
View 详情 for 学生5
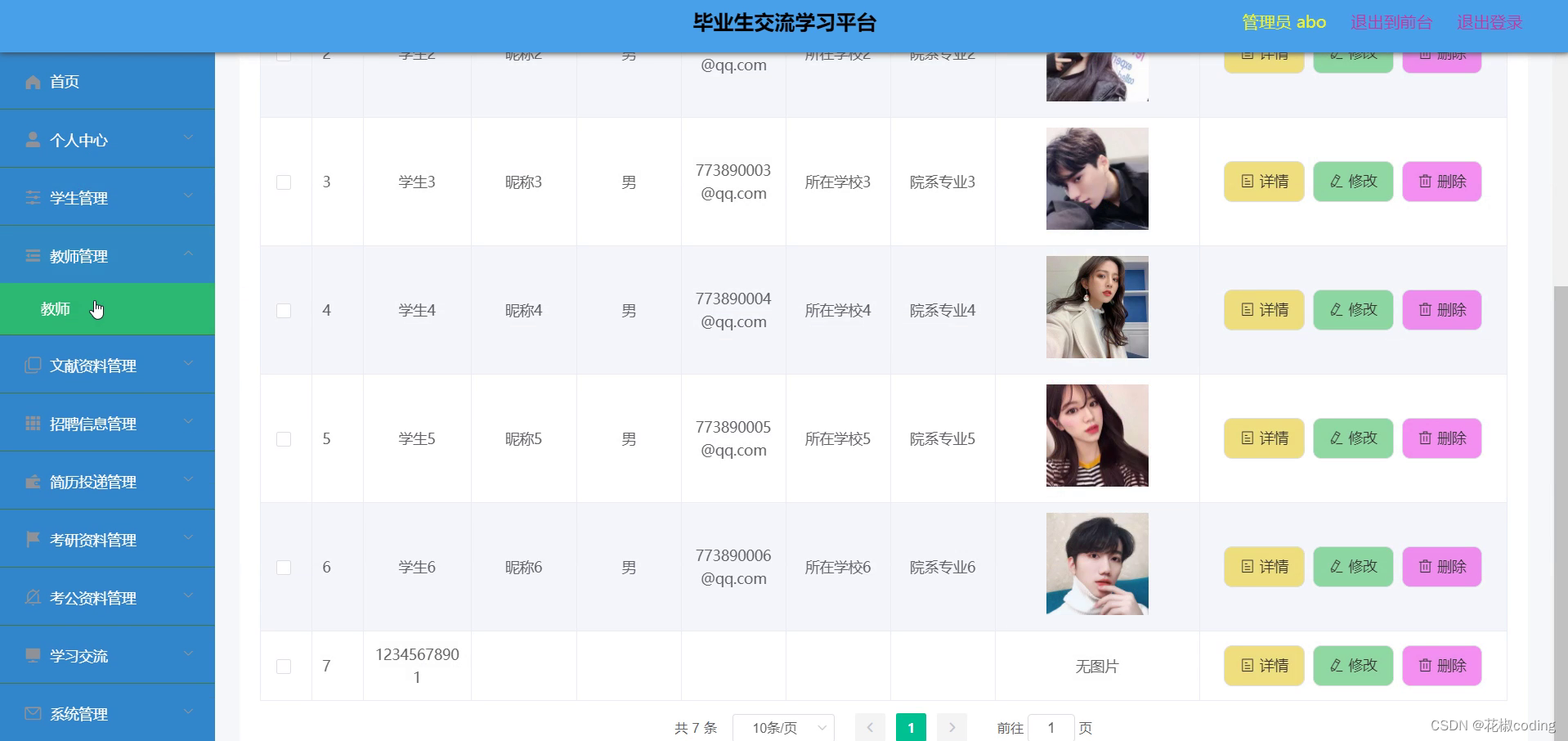[x=1264, y=438]
